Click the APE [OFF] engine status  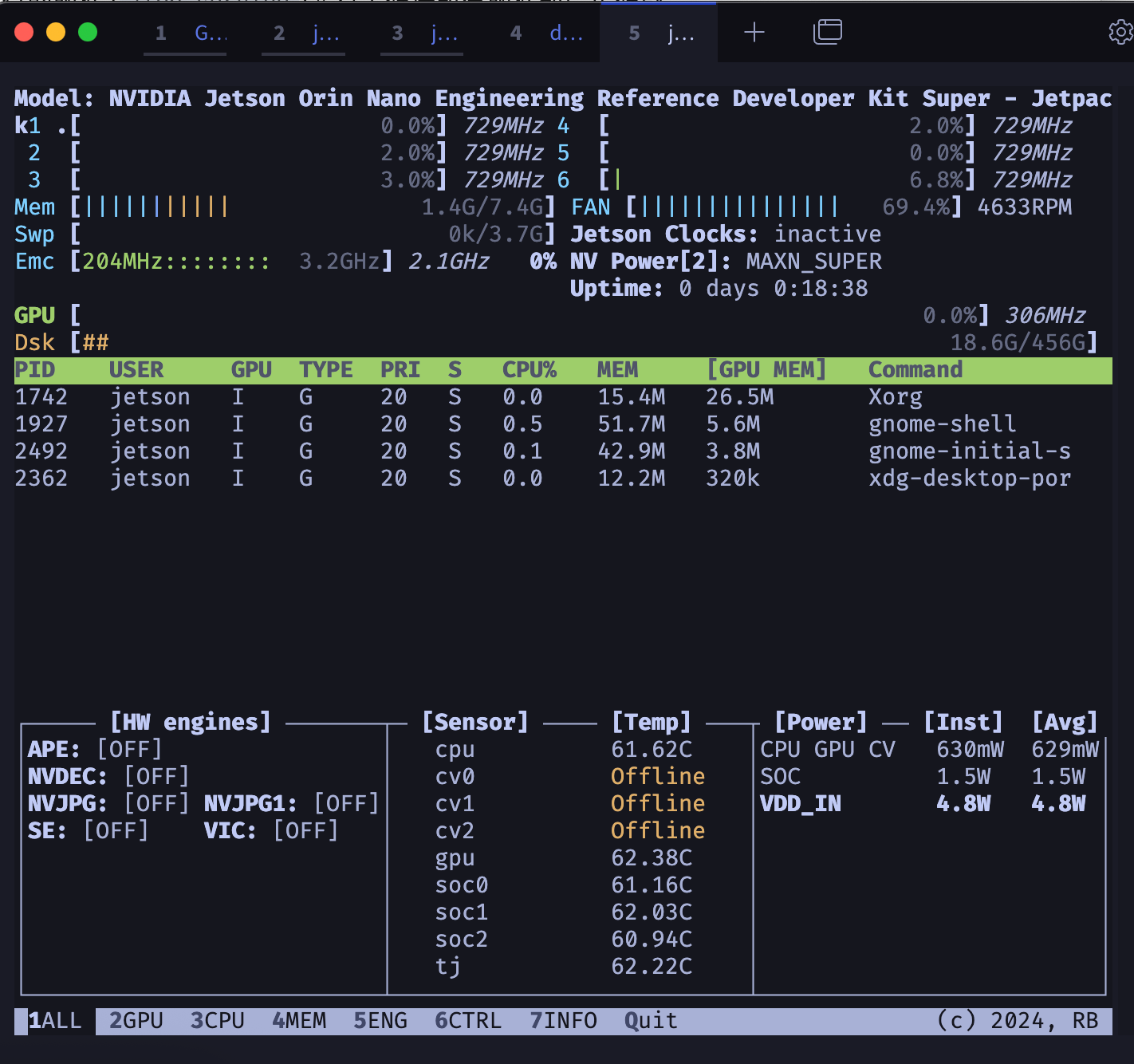click(95, 750)
